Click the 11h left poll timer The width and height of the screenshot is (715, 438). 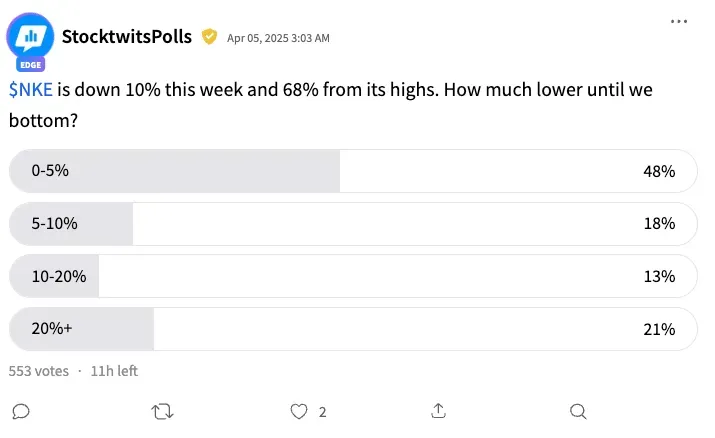click(114, 371)
